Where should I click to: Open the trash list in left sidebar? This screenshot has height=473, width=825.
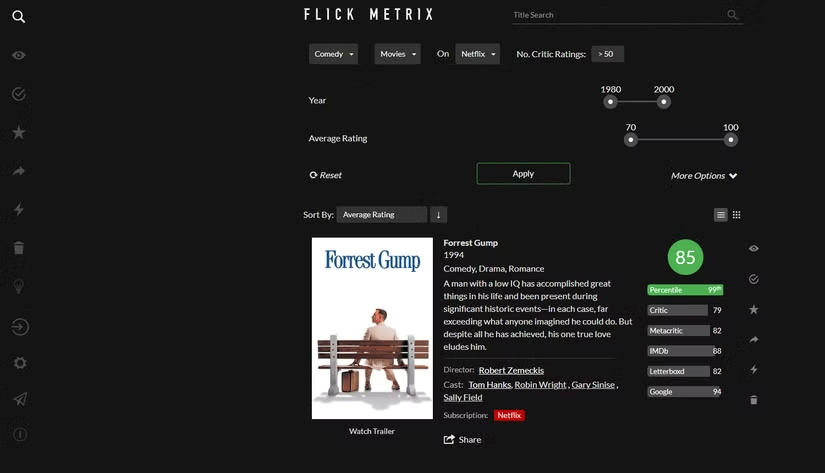coord(19,248)
